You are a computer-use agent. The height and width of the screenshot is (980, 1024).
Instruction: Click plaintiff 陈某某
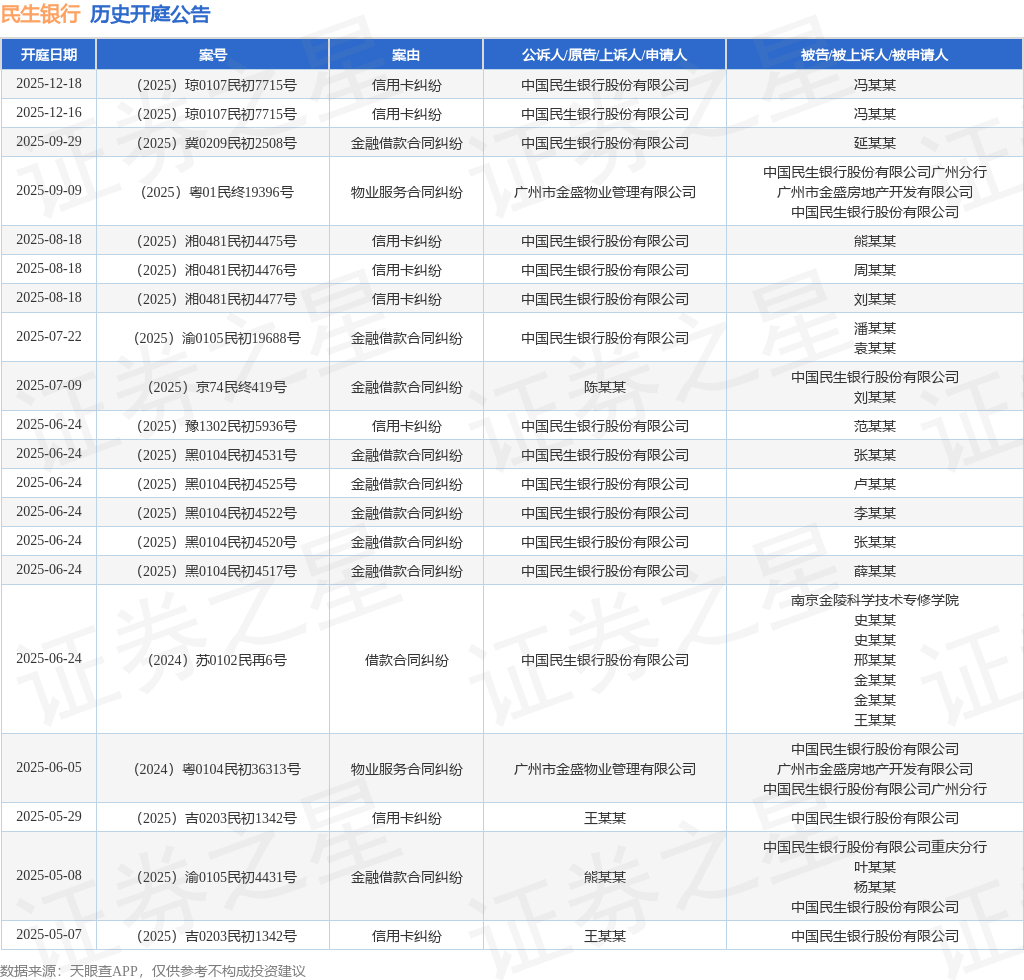[605, 387]
